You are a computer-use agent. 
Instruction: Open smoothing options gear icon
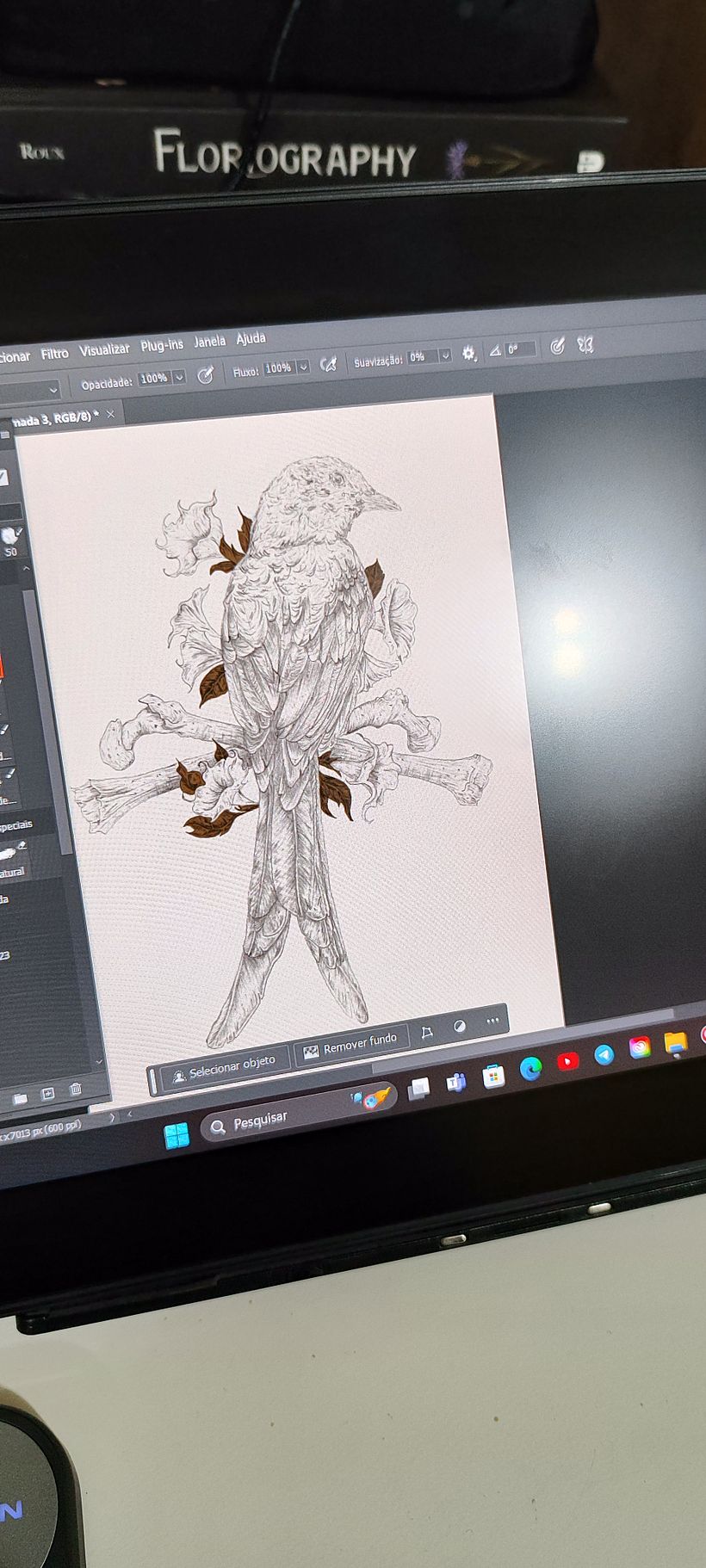tap(469, 353)
